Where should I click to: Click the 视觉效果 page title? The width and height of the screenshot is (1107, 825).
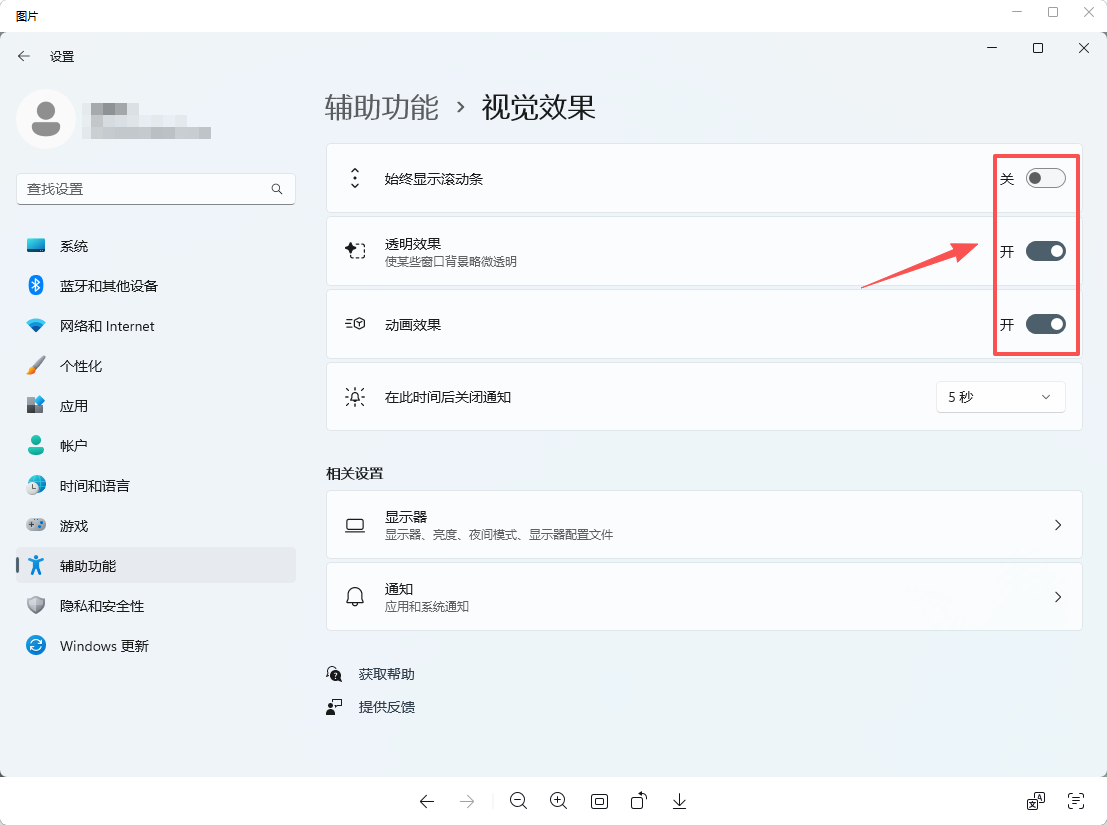click(539, 108)
